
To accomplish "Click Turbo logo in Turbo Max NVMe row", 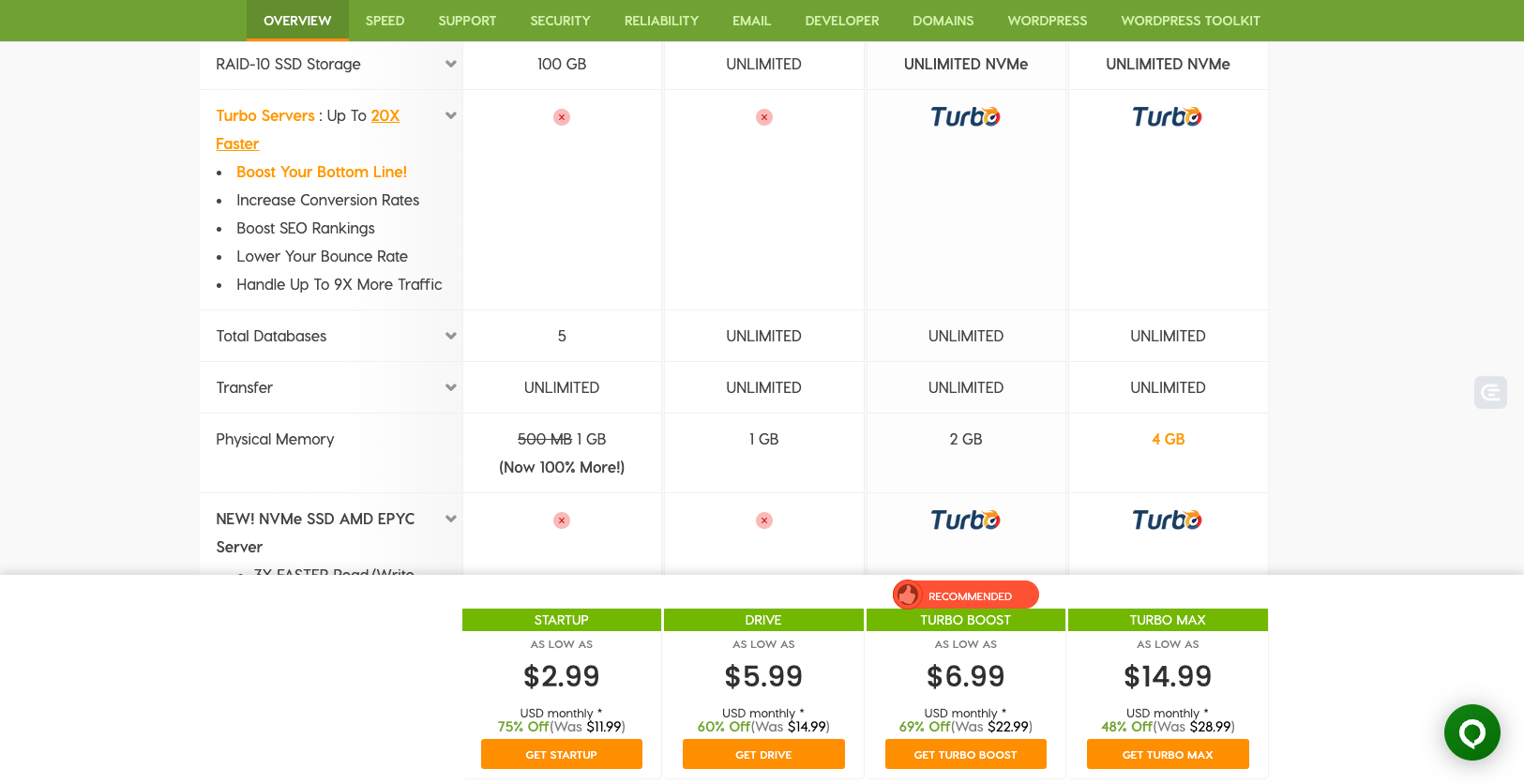I will tap(1167, 520).
